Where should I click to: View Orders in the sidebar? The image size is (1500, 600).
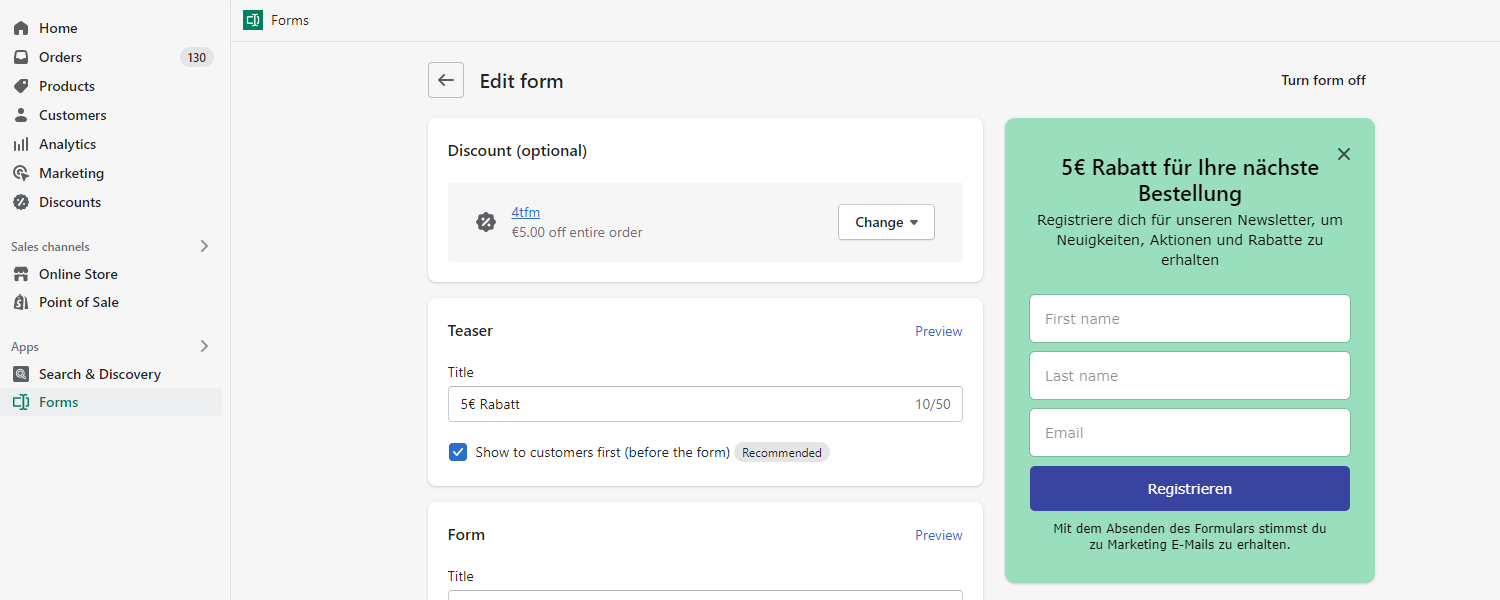60,57
